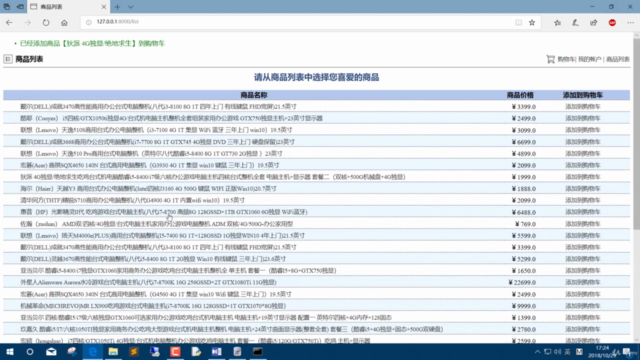Click the list icon beside 商品列表 heading

pos(8,59)
